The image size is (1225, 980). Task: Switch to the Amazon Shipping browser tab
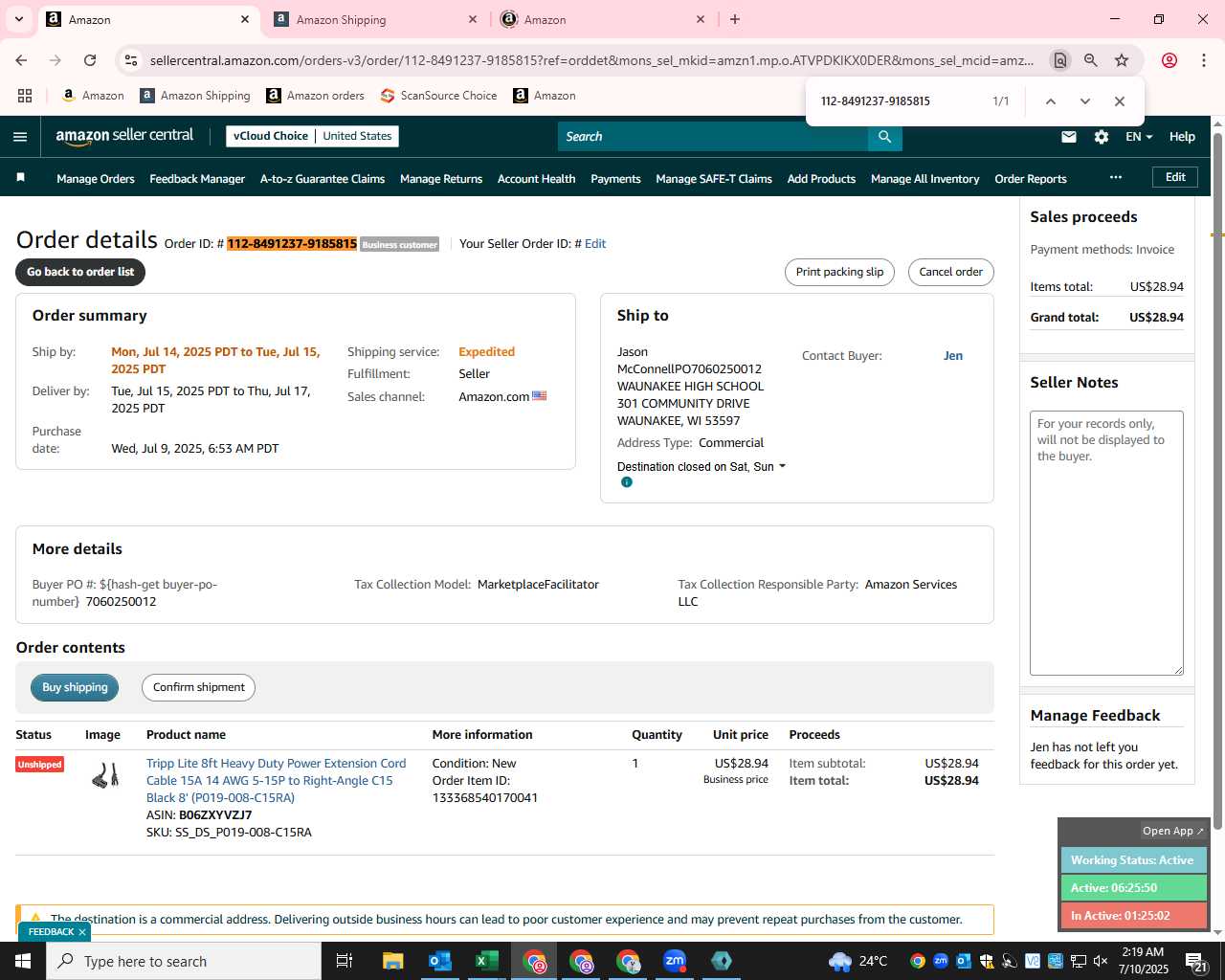(x=375, y=19)
